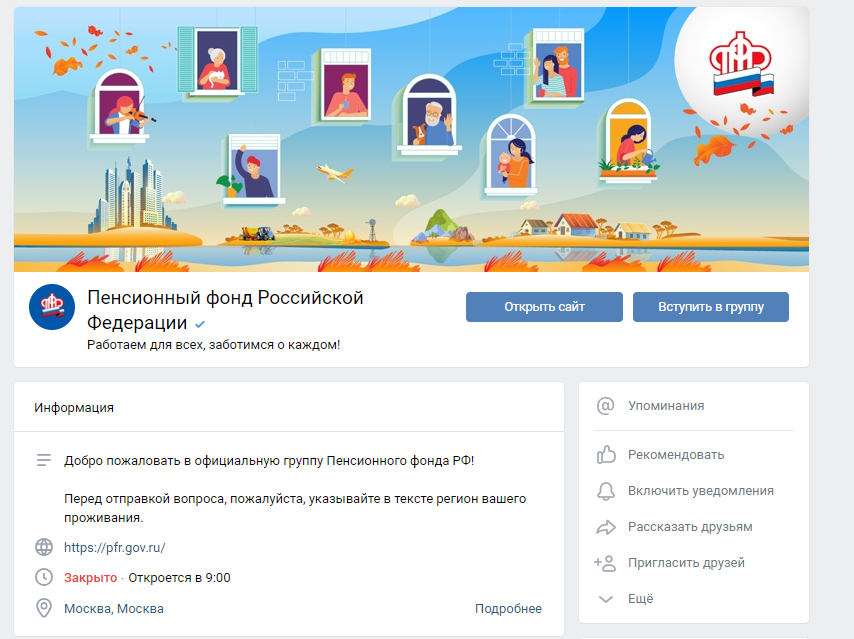This screenshot has width=854, height=639.
Task: Select Рекомендовать in the side menu
Action: 676,455
